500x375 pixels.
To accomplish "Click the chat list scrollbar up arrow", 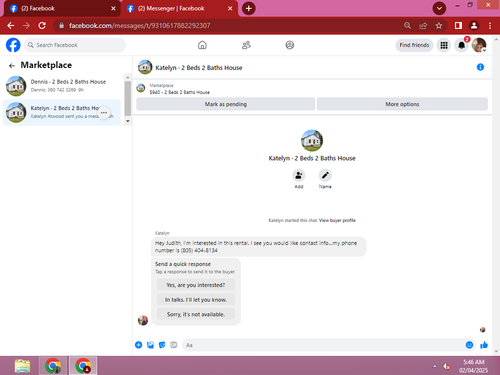I will tap(128, 77).
